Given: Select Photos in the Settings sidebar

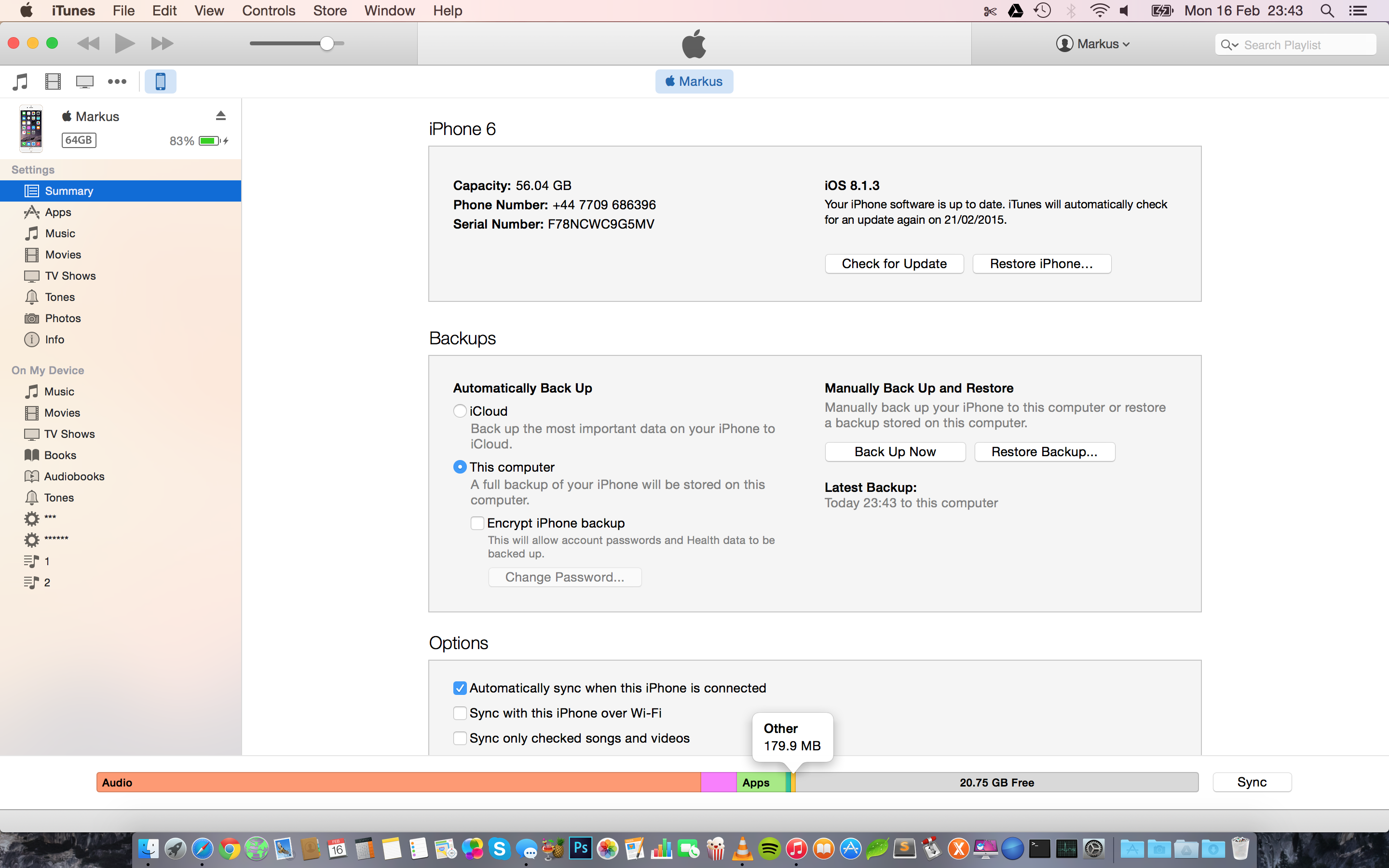Looking at the screenshot, I should coord(63,318).
